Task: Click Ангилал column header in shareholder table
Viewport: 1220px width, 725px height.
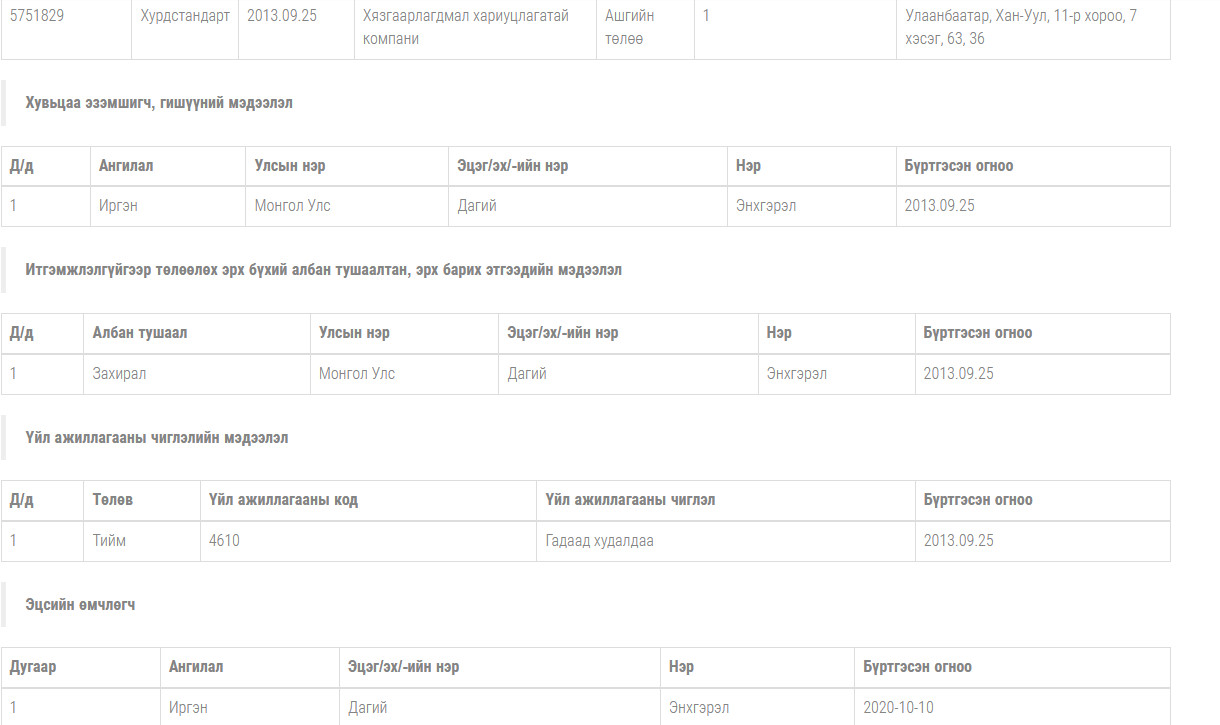Action: (x=126, y=166)
